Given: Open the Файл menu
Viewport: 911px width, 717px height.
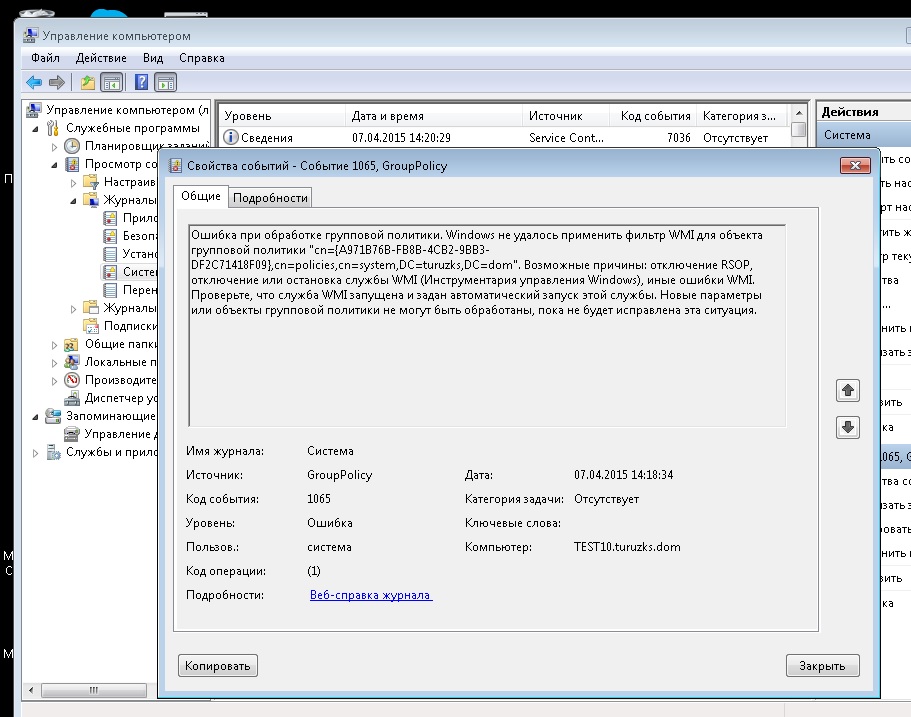Looking at the screenshot, I should tap(45, 58).
